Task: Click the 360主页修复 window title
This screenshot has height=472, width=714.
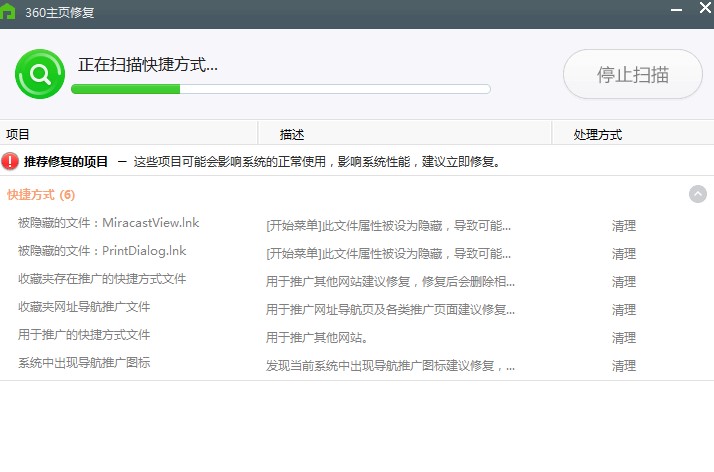Action: [x=60, y=12]
